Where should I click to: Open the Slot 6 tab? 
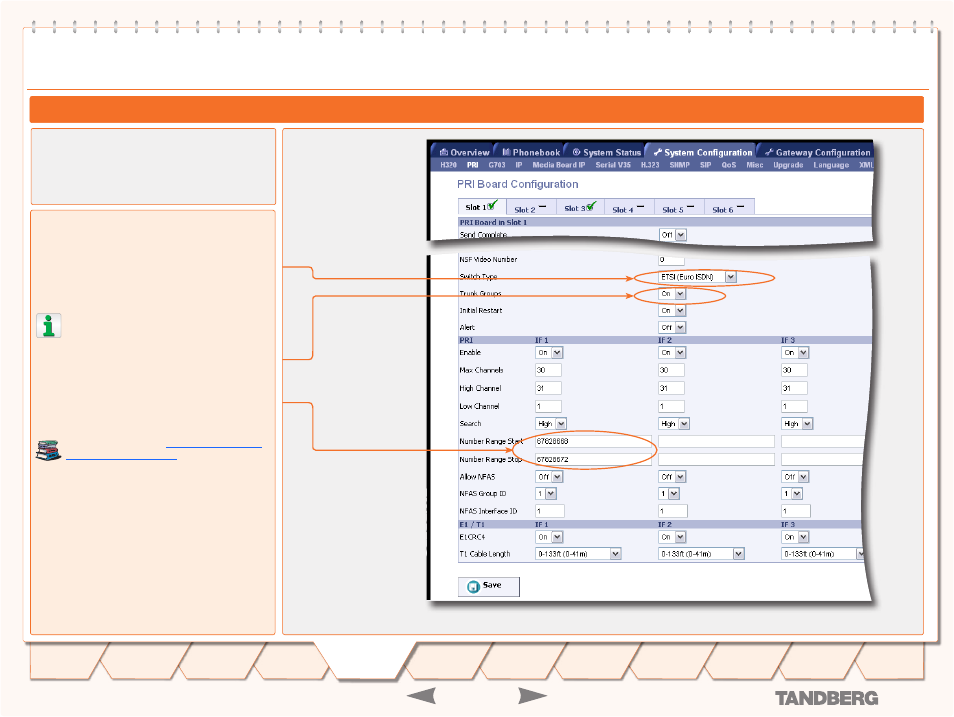coord(729,208)
